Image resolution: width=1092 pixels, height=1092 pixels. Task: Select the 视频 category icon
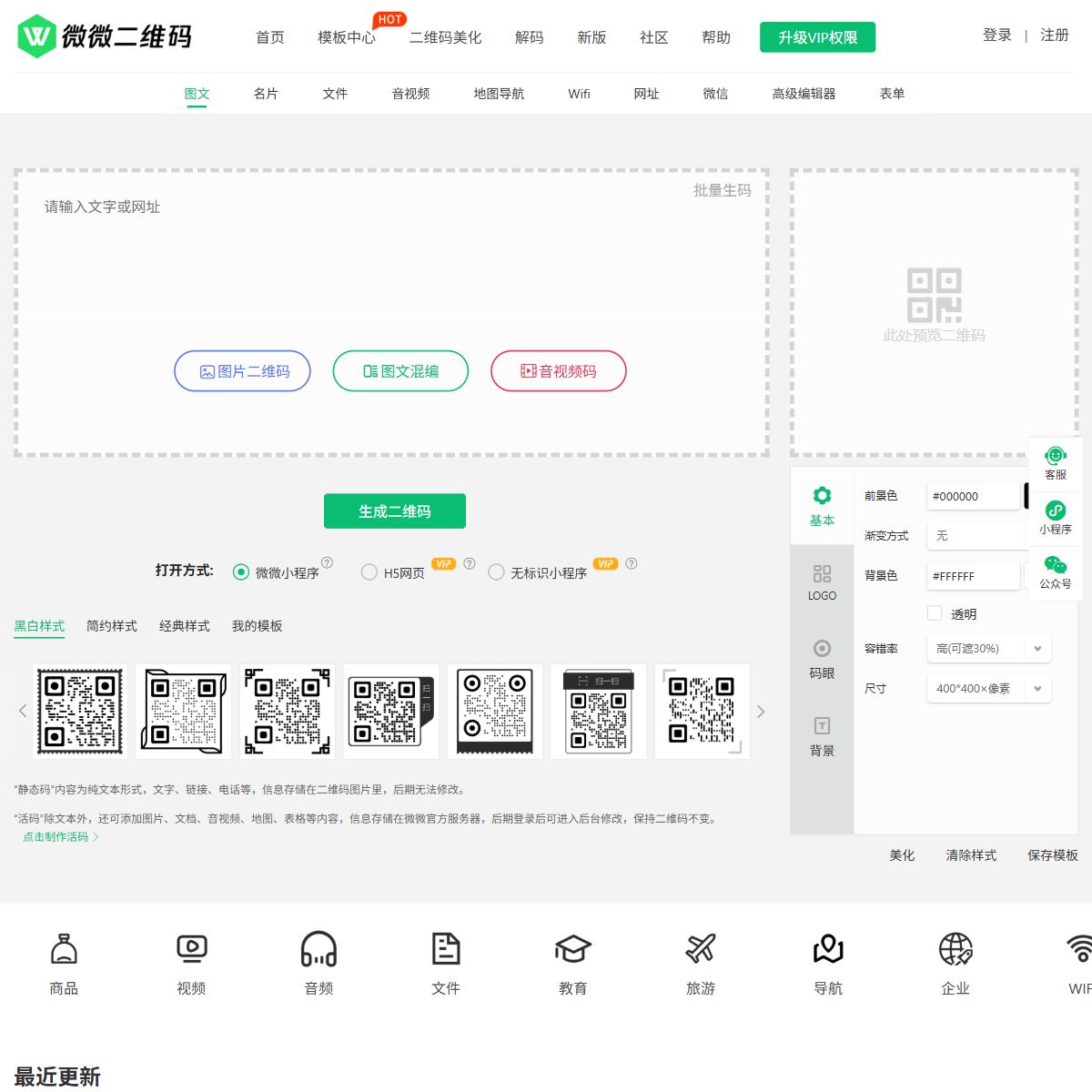(191, 949)
